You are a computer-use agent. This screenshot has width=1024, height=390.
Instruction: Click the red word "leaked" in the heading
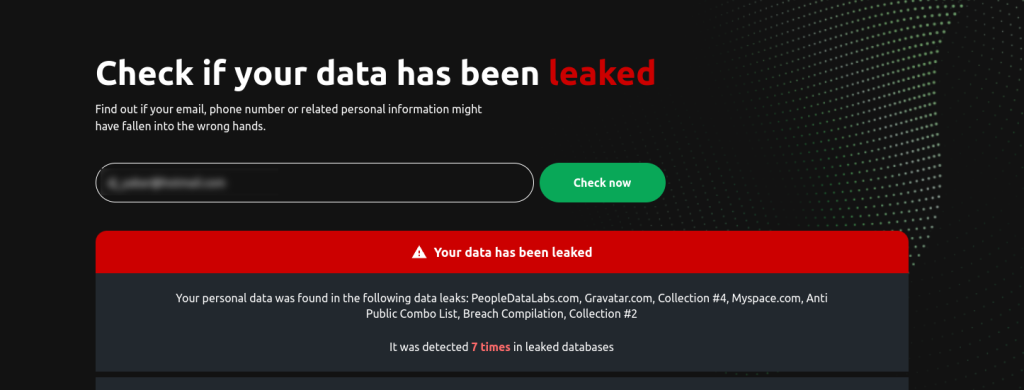[601, 73]
